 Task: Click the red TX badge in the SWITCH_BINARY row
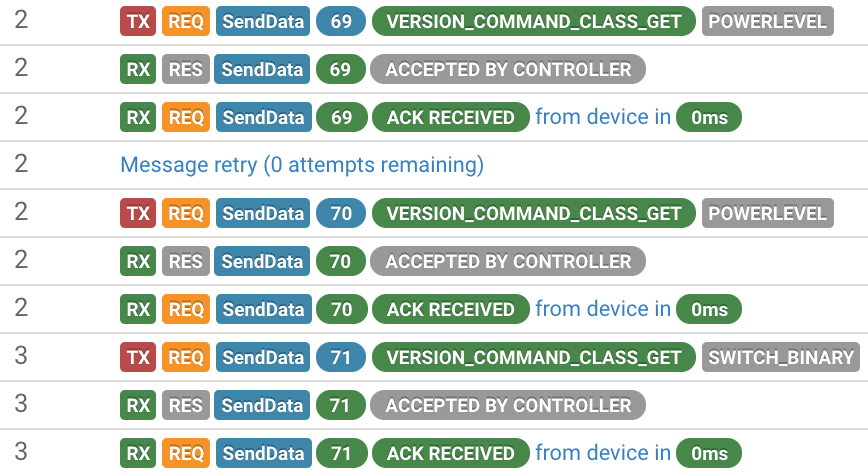tap(138, 357)
